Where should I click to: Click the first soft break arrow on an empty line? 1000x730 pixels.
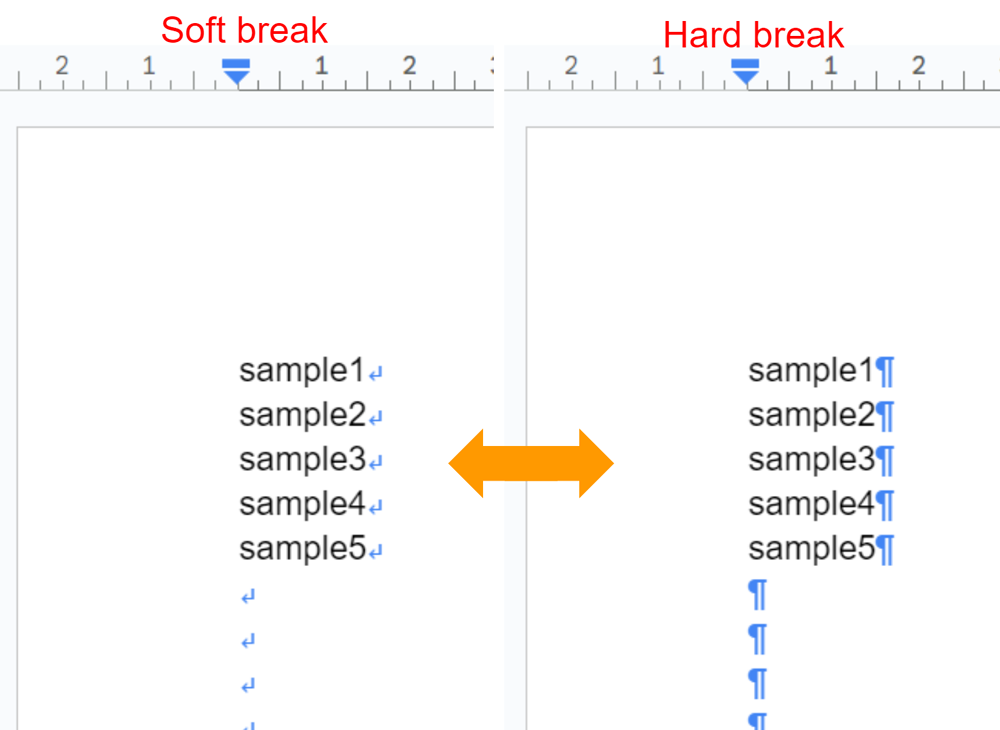click(248, 597)
